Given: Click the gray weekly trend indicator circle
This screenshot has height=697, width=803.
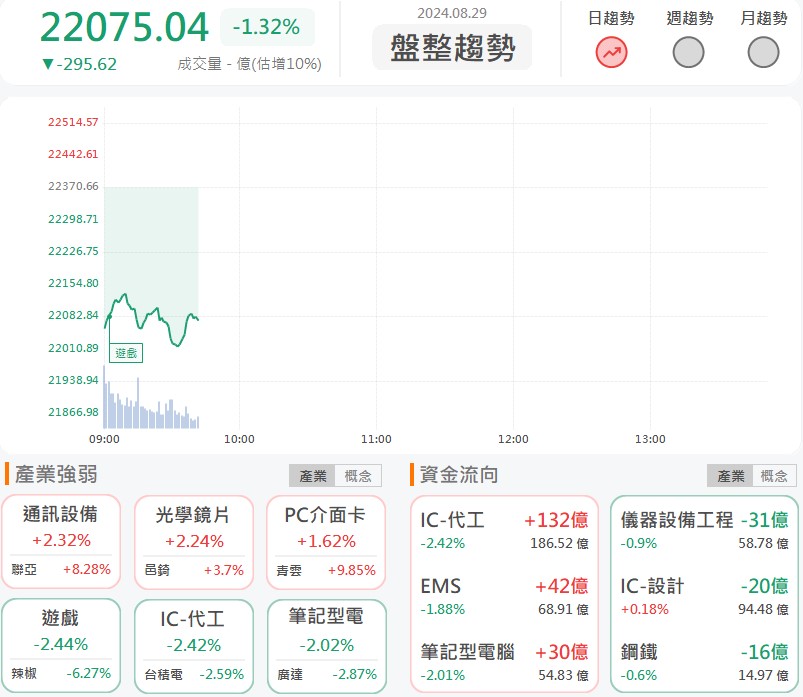Looking at the screenshot, I should point(688,52).
